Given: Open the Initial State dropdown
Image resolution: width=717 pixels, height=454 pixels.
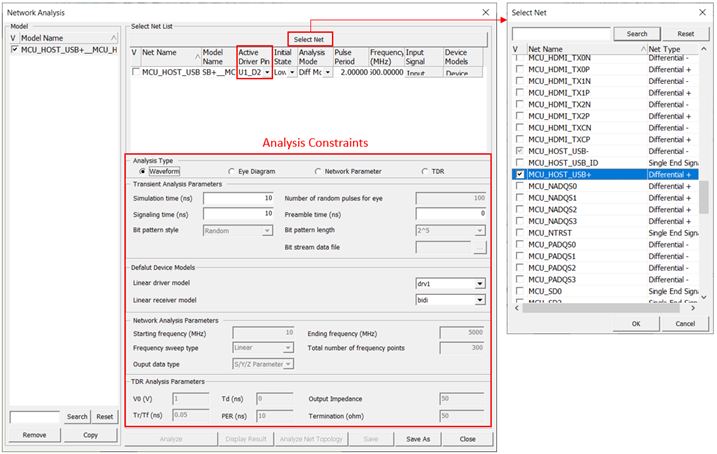Looking at the screenshot, I should [x=291, y=72].
